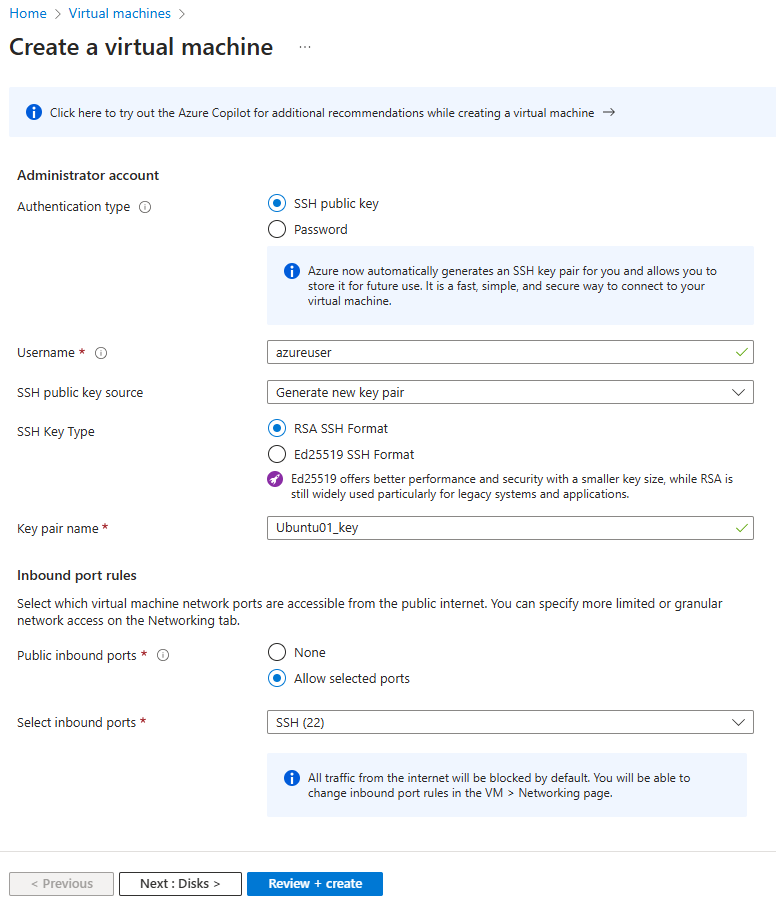
Task: Click the Administrator account heading
Action: (x=88, y=175)
